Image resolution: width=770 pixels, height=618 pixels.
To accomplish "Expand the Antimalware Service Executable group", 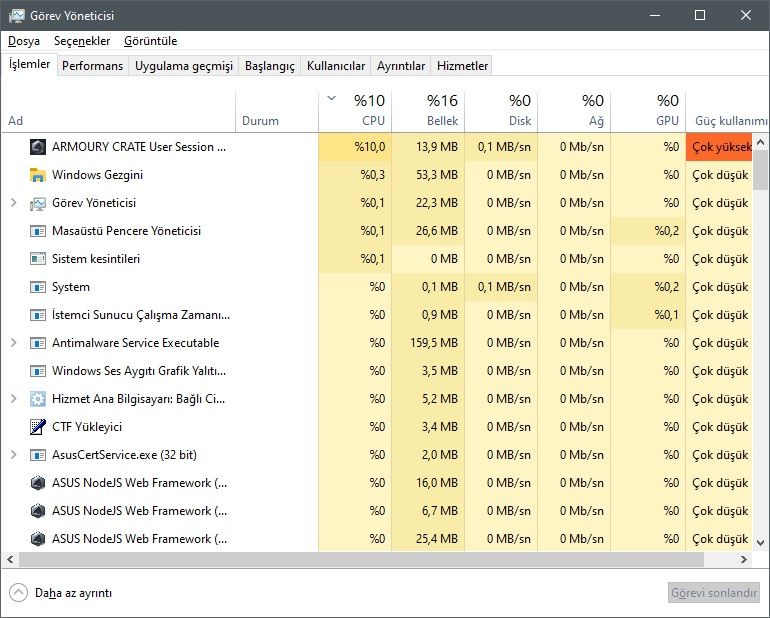I will pos(14,343).
